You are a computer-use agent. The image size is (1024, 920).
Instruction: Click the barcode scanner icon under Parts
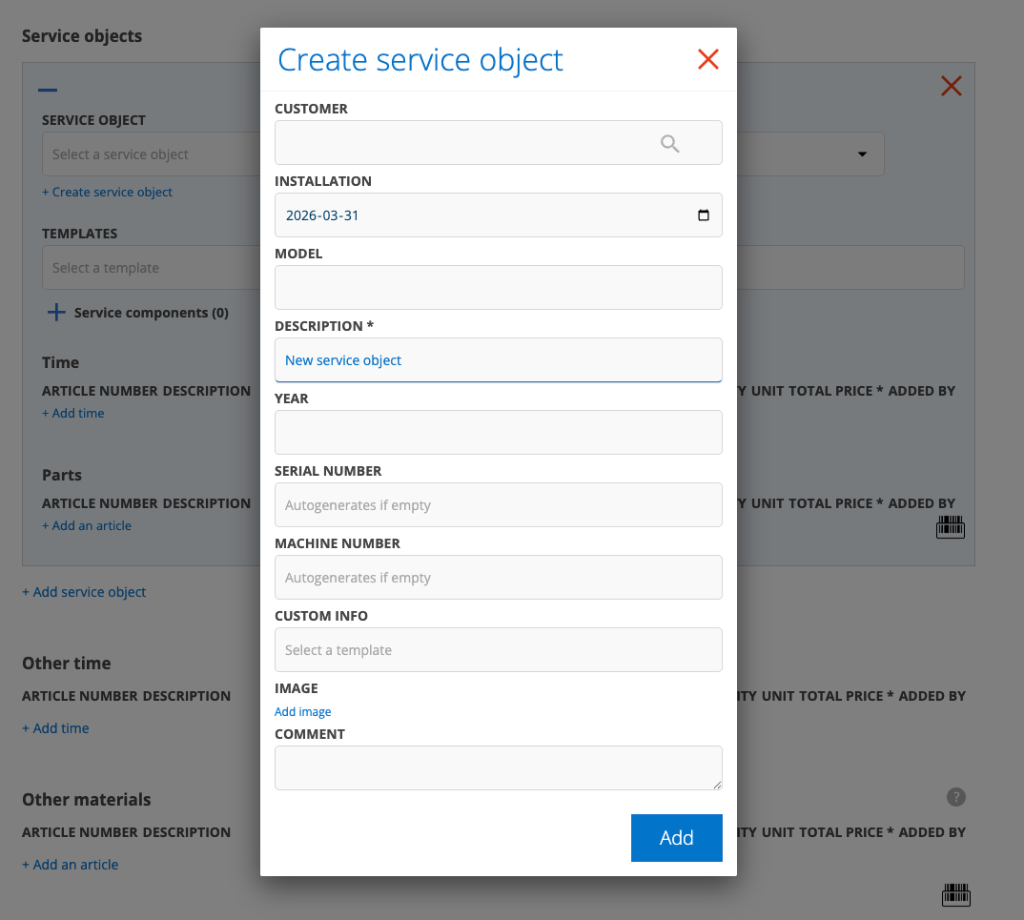950,527
